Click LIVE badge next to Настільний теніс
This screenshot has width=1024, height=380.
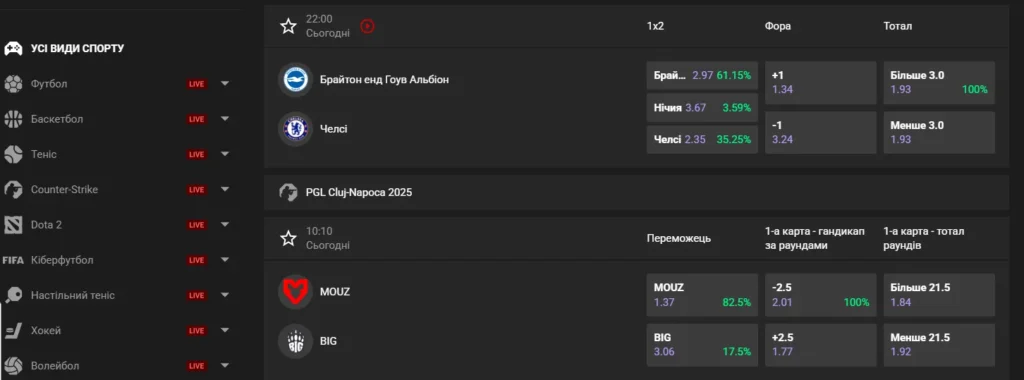tap(197, 295)
